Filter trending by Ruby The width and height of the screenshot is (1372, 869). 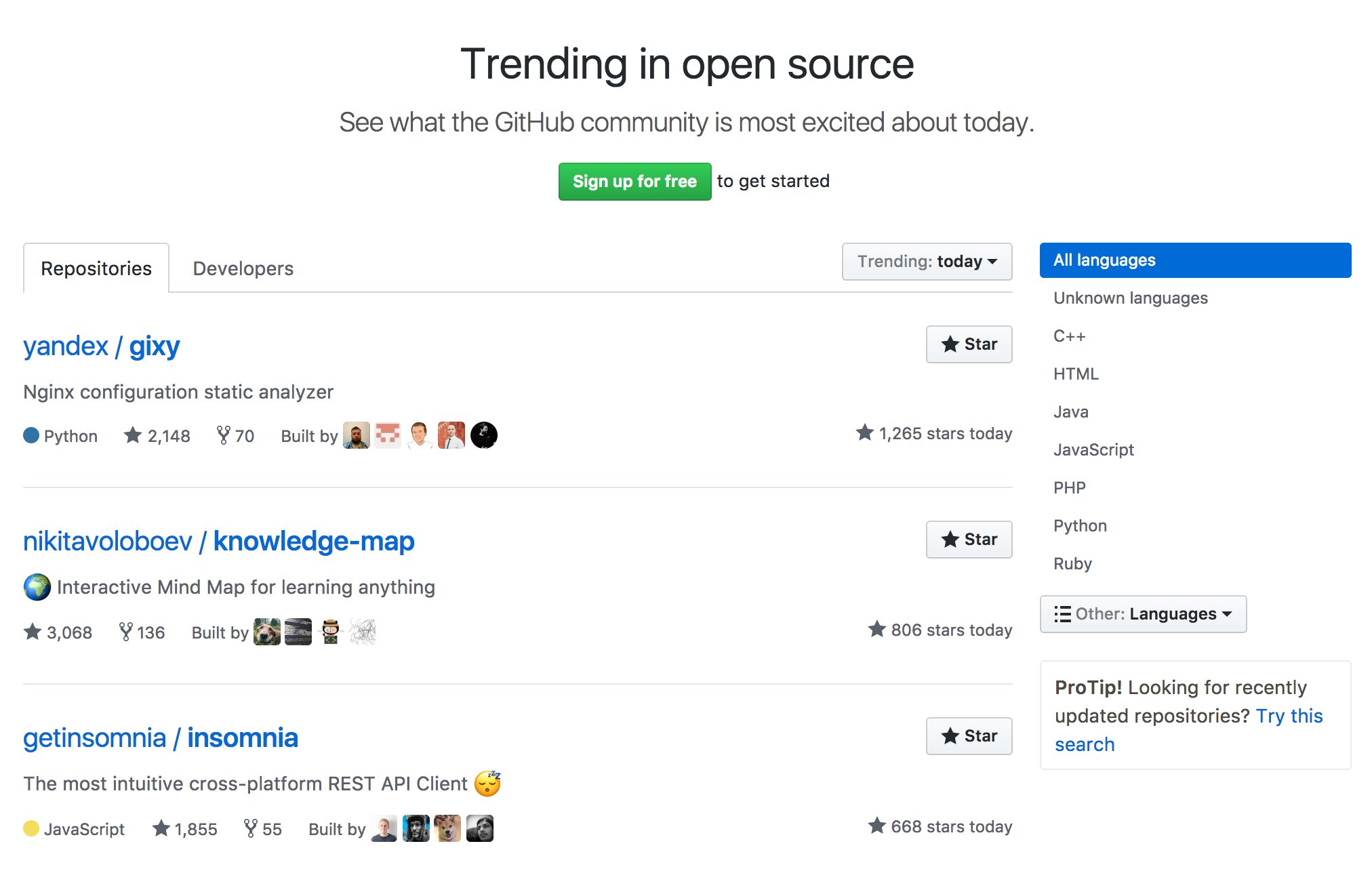(1072, 564)
